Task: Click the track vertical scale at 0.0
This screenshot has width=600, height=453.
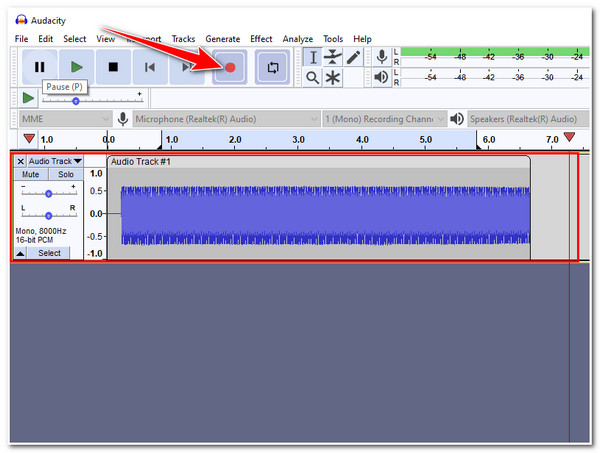Action: coord(95,213)
